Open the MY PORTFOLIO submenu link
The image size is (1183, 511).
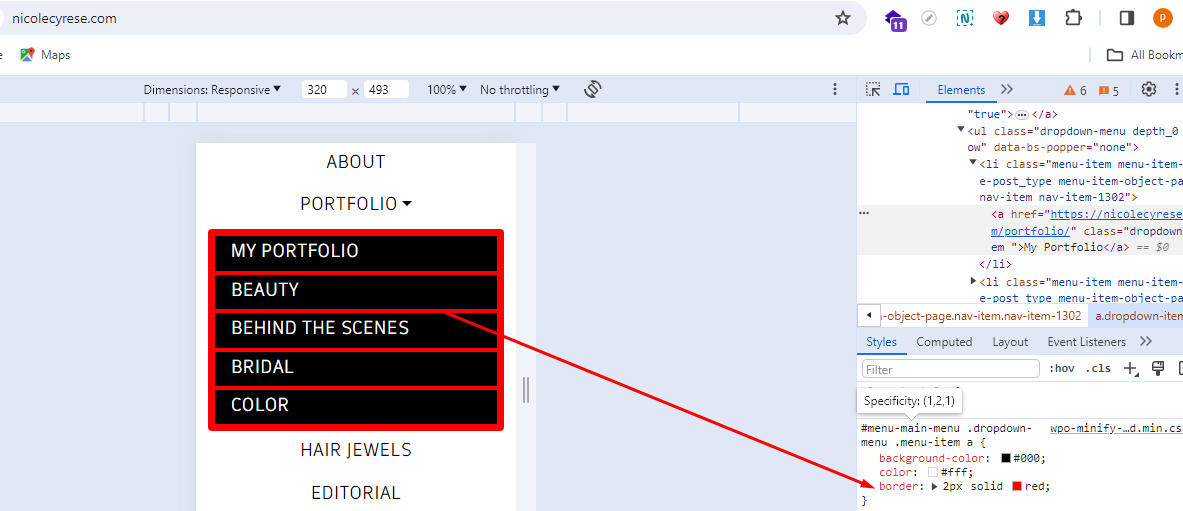(355, 253)
